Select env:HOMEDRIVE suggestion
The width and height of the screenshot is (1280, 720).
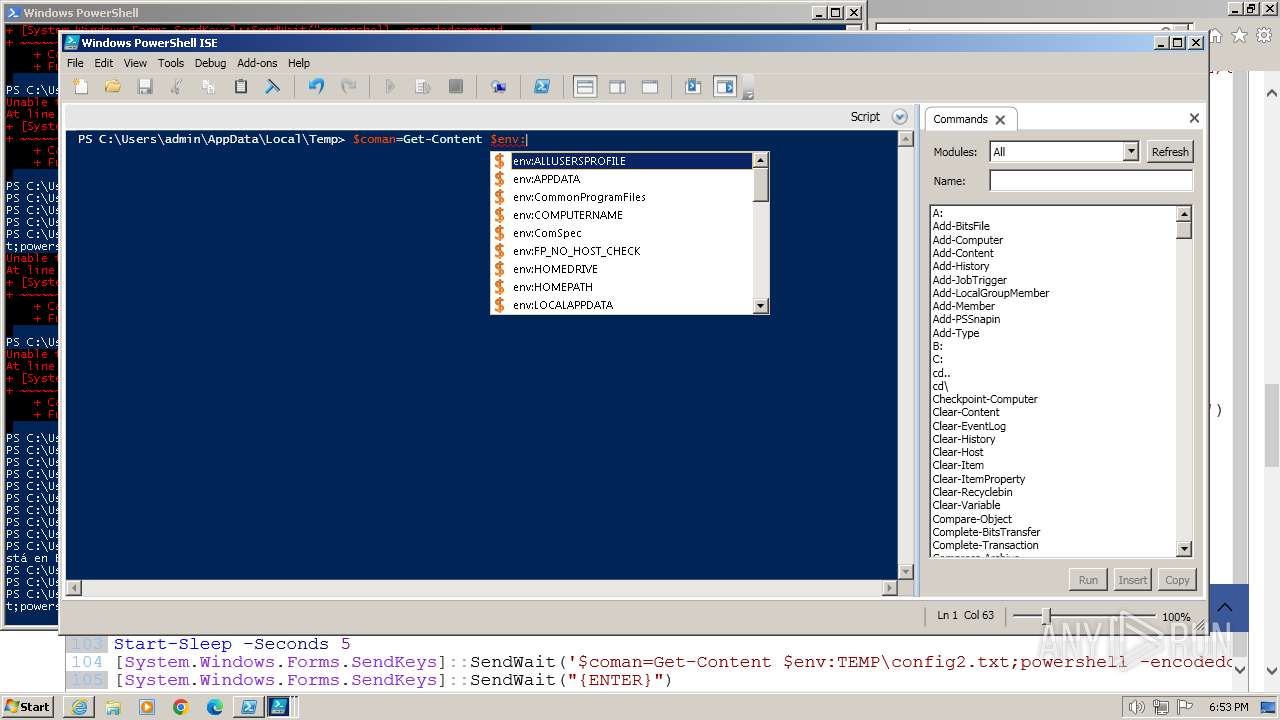point(621,269)
